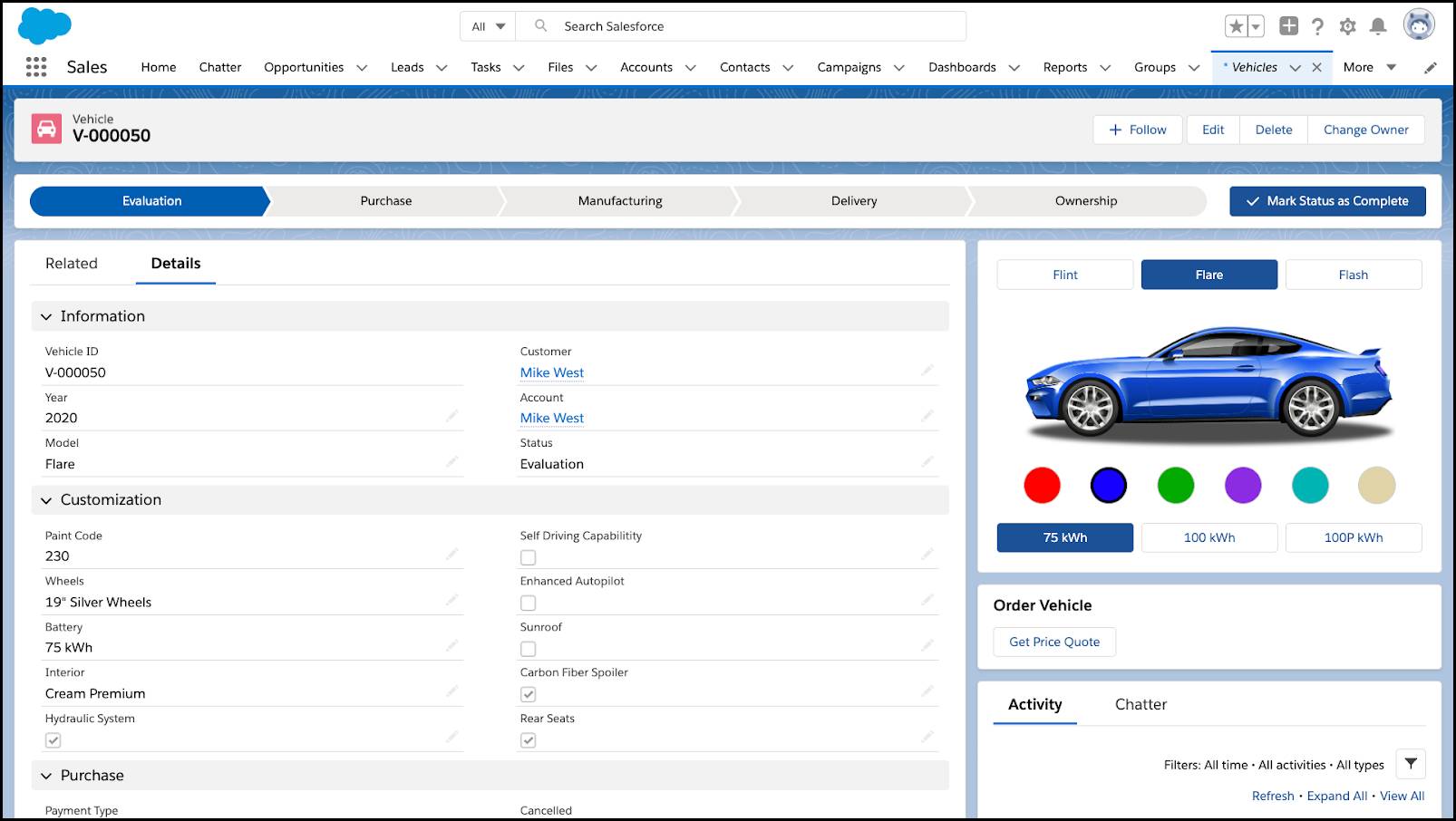Open the Mike West customer link
The width and height of the screenshot is (1456, 821).
pyautogui.click(x=552, y=372)
